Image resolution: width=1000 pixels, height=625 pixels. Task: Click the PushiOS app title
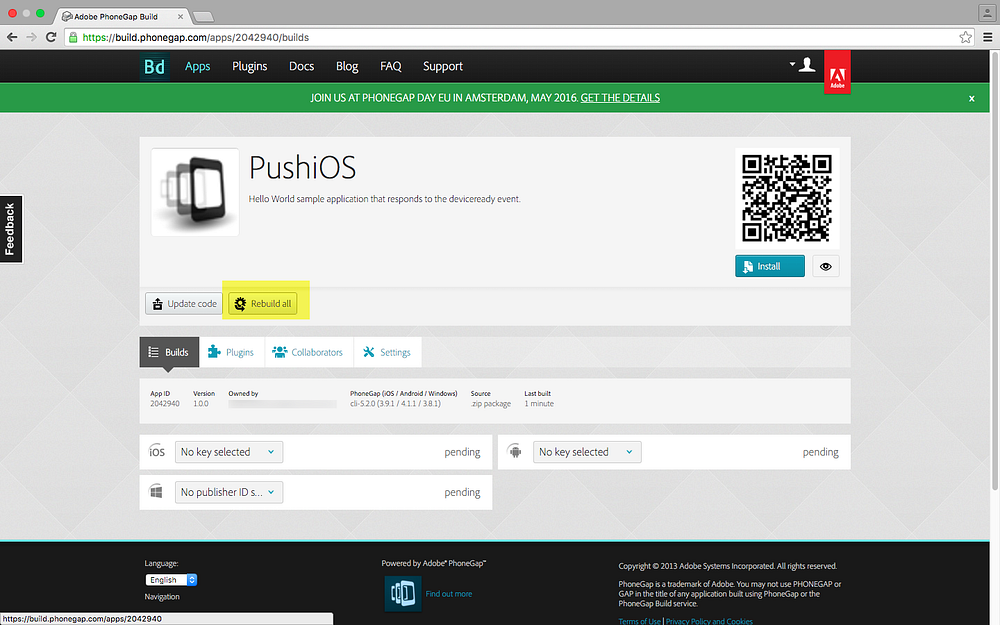(x=302, y=168)
